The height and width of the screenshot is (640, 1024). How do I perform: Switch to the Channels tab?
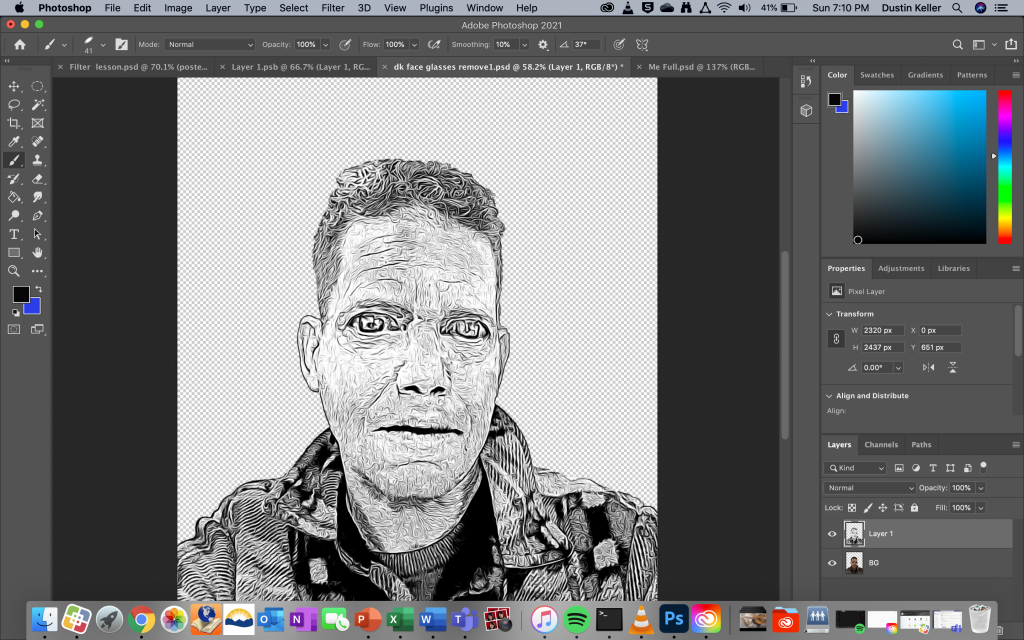tap(881, 445)
